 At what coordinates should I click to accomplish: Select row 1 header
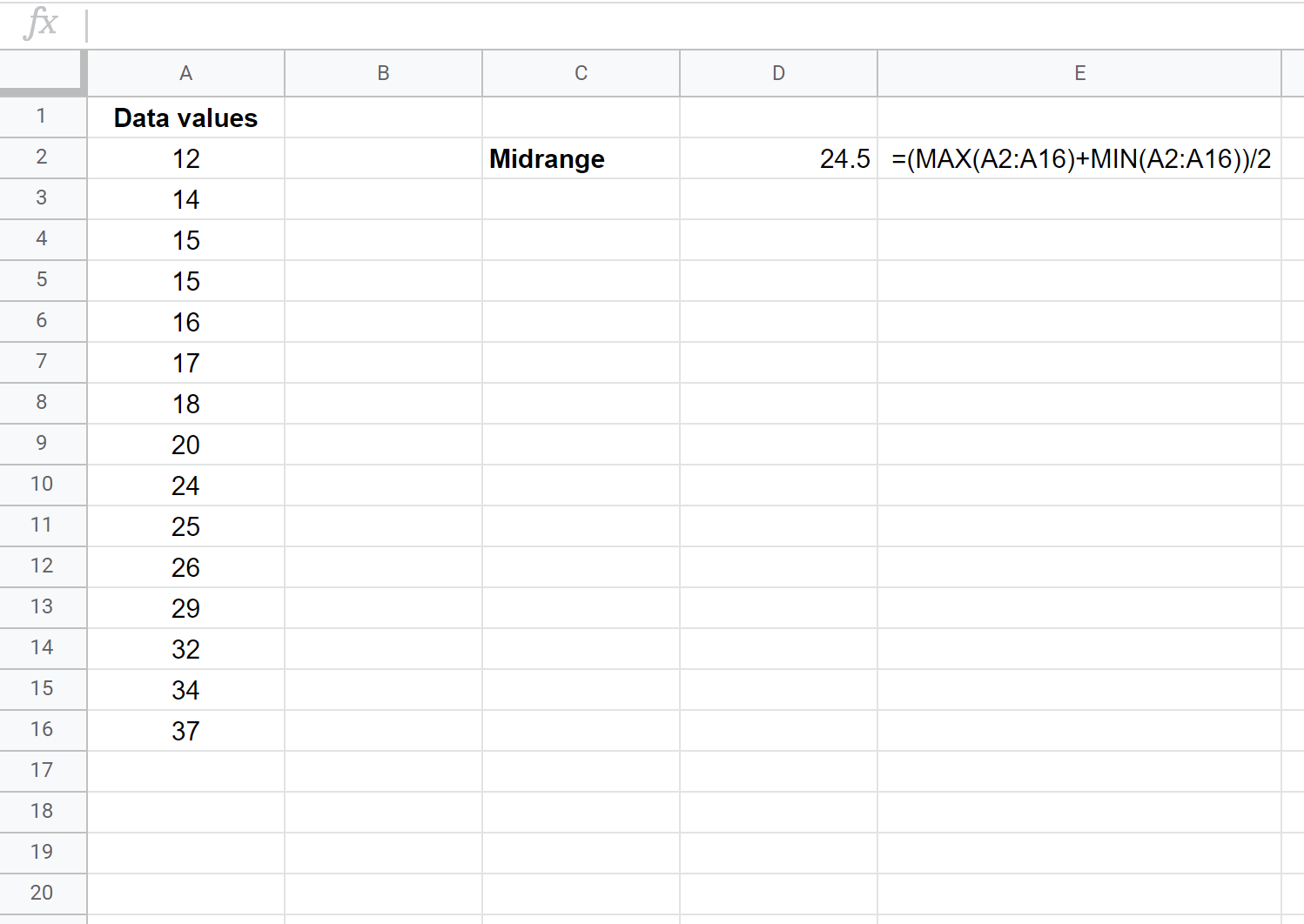[x=42, y=117]
